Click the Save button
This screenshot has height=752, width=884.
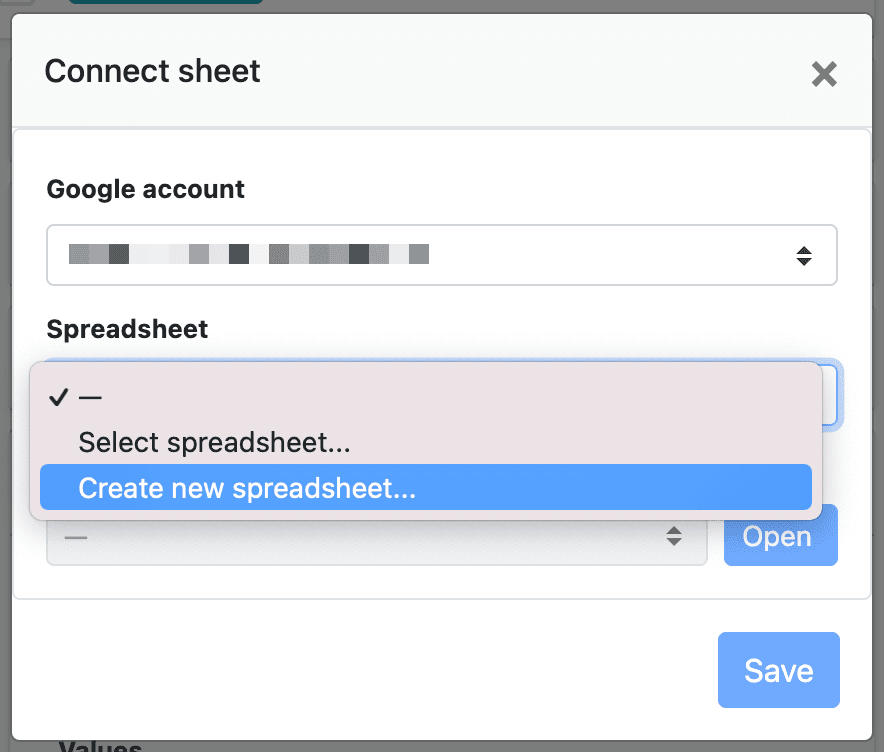click(x=778, y=670)
